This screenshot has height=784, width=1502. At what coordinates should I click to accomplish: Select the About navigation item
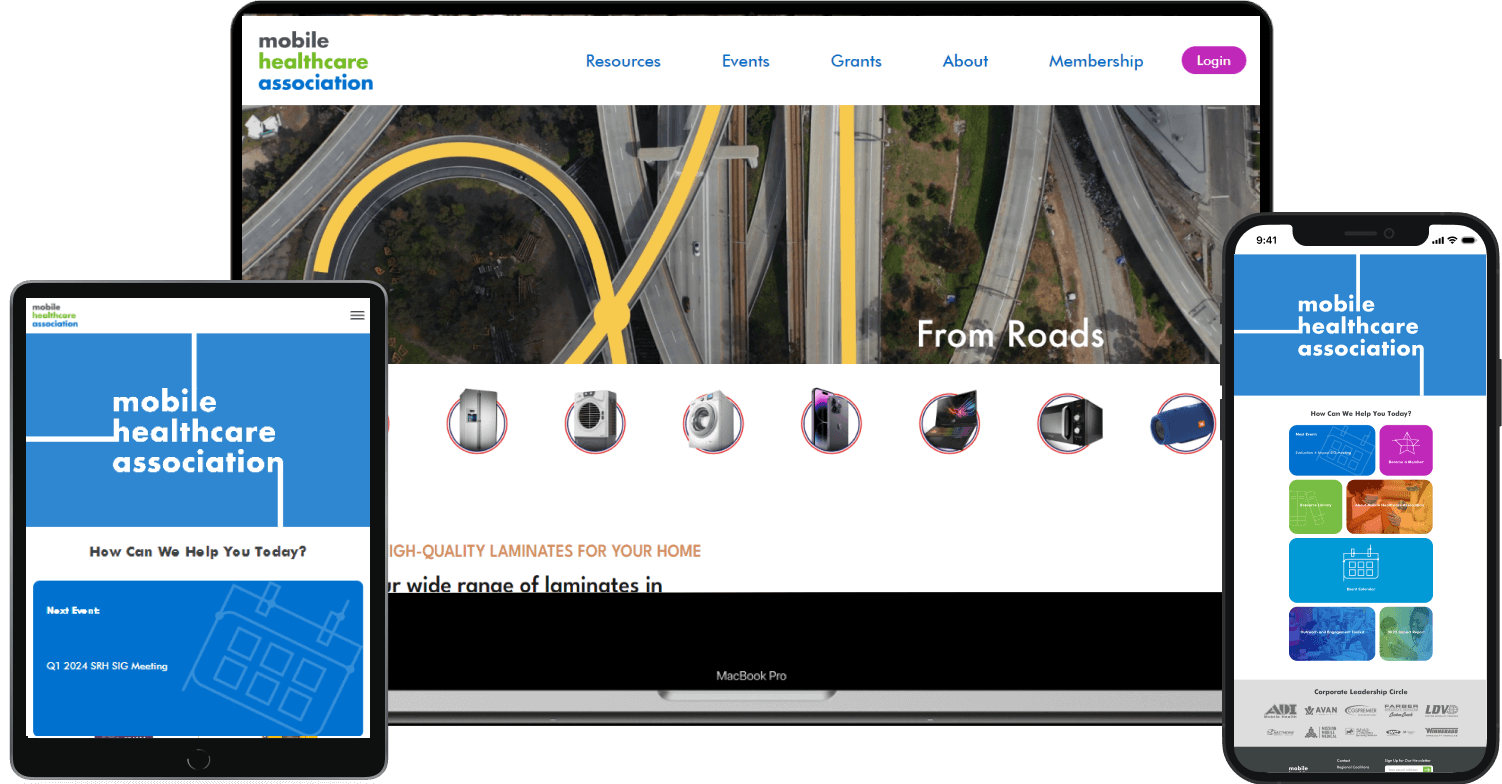tap(965, 61)
